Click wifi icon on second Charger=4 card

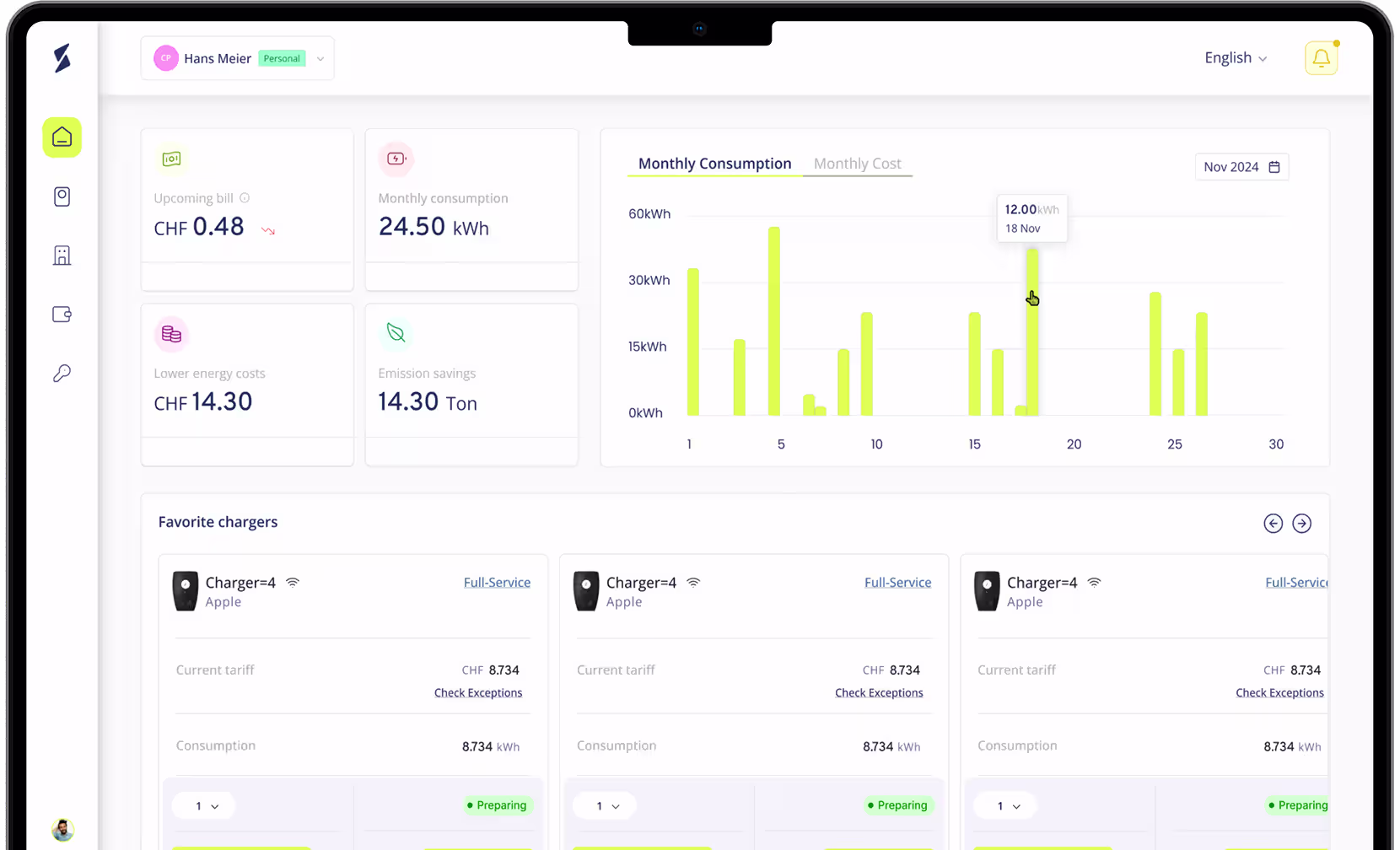pyautogui.click(x=693, y=583)
